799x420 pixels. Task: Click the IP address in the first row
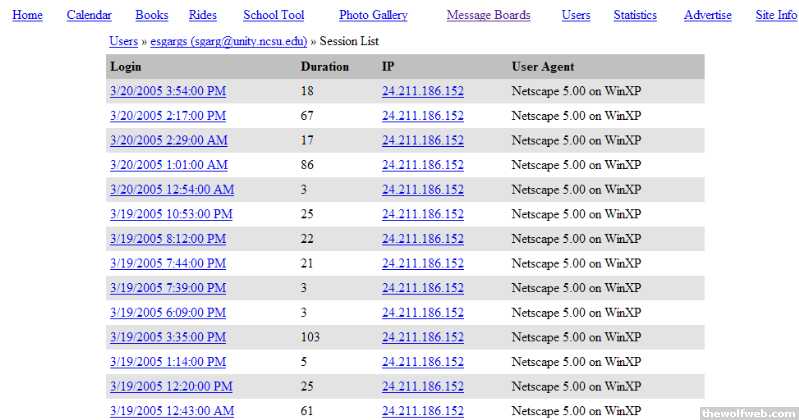(x=422, y=90)
